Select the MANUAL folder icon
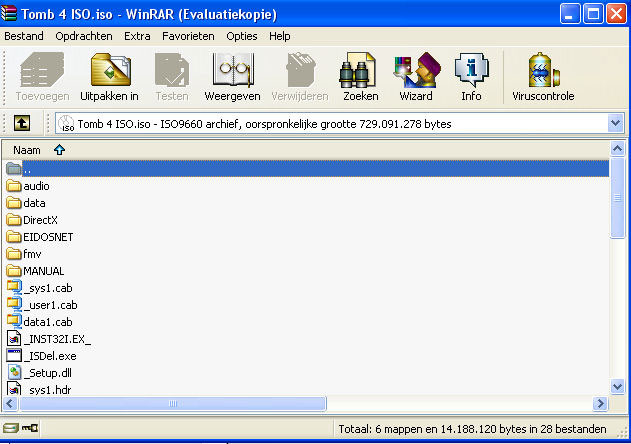Image resolution: width=631 pixels, height=444 pixels. 14,271
